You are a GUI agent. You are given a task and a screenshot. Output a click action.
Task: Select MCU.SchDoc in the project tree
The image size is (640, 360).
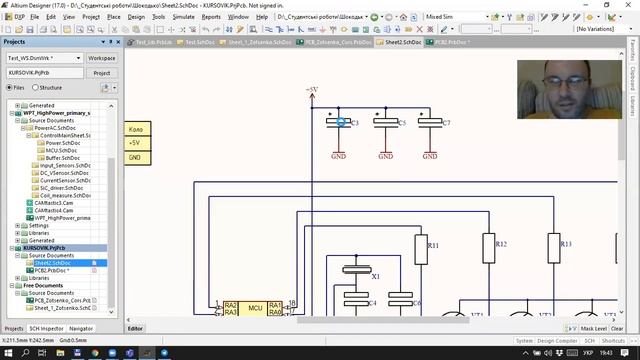(62, 151)
